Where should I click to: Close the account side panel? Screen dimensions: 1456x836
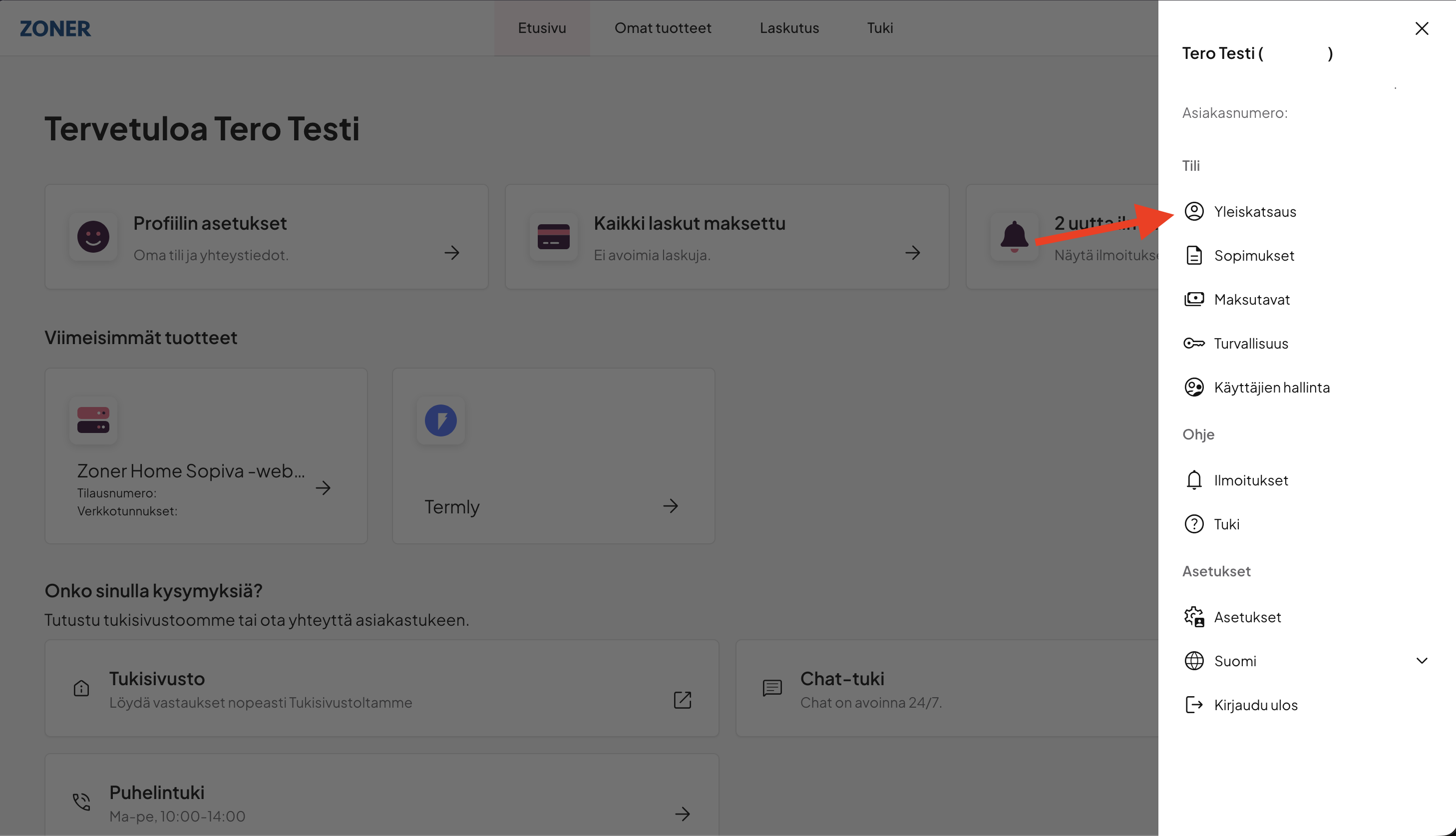[x=1422, y=28]
